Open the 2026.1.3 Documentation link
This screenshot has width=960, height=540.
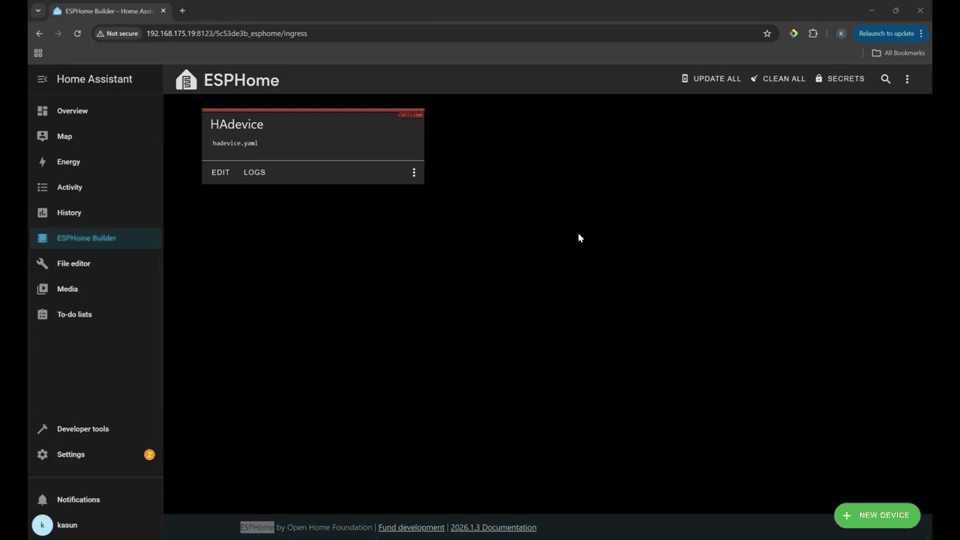coord(493,527)
